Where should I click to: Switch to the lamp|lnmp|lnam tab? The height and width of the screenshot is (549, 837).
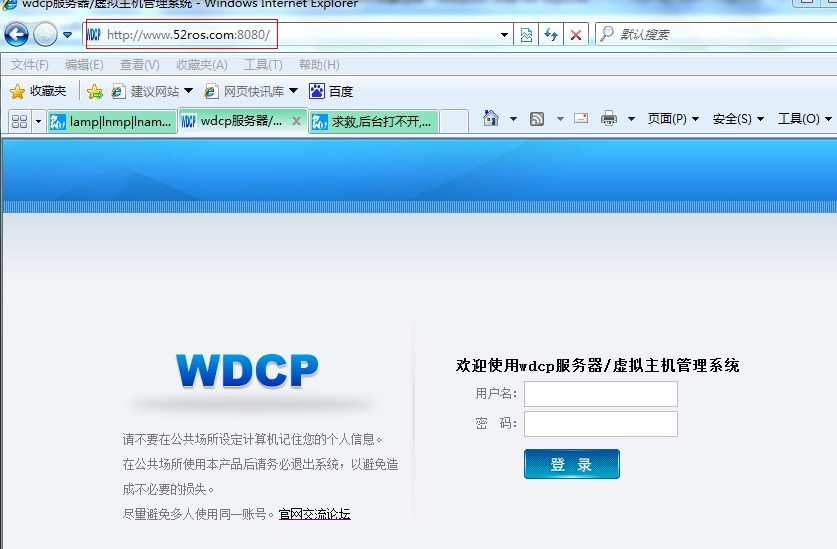(112, 121)
